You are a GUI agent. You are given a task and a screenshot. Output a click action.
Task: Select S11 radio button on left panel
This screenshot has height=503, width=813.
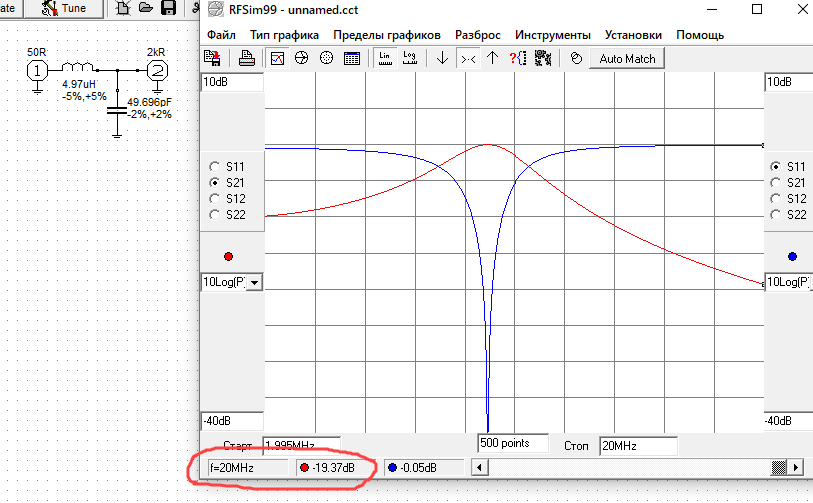(x=214, y=167)
